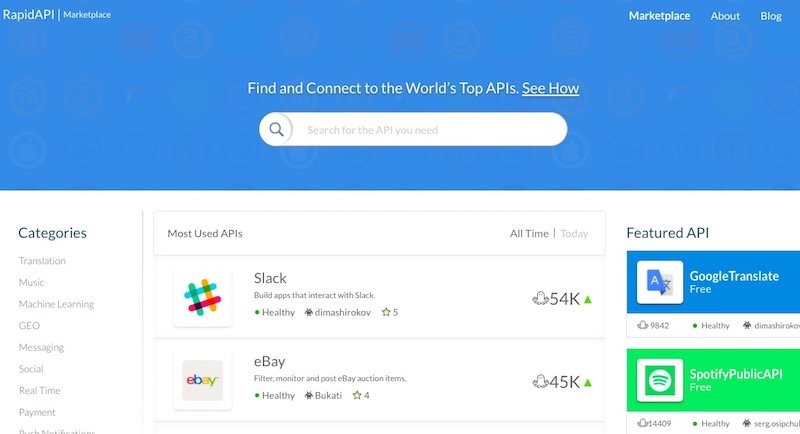Click the Spotify logo icon
The image size is (800, 434).
point(659,379)
